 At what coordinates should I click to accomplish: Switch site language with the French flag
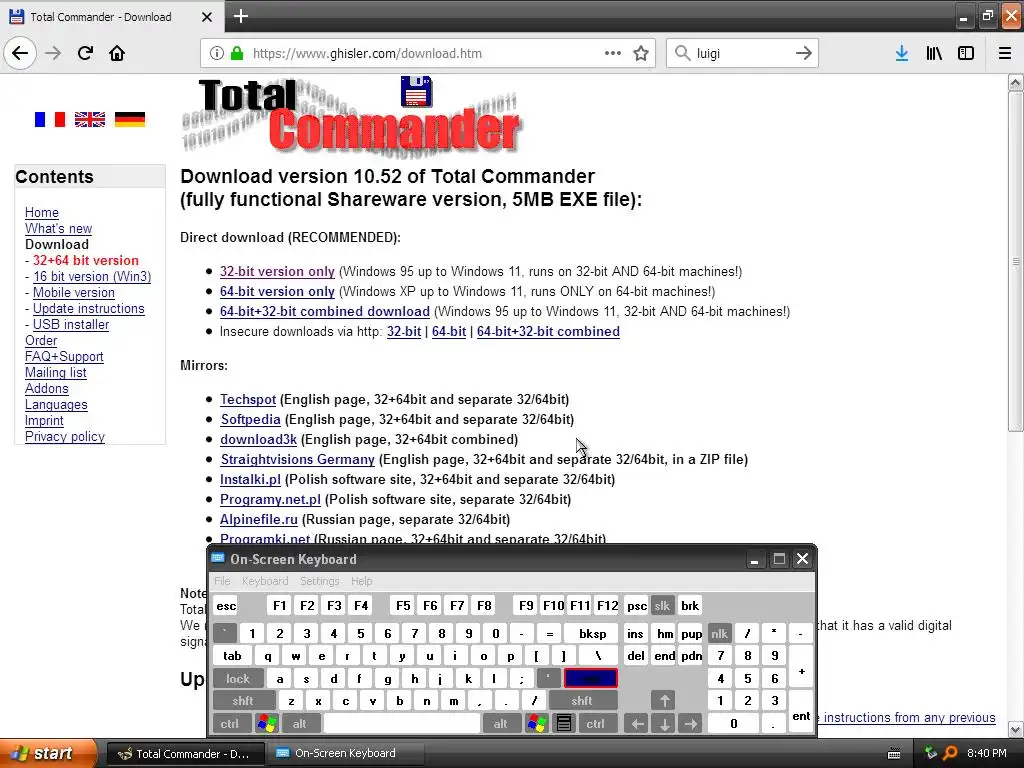pyautogui.click(x=50, y=120)
